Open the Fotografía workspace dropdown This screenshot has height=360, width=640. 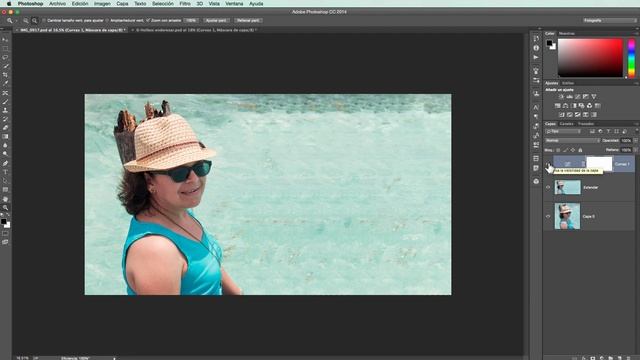(609, 20)
